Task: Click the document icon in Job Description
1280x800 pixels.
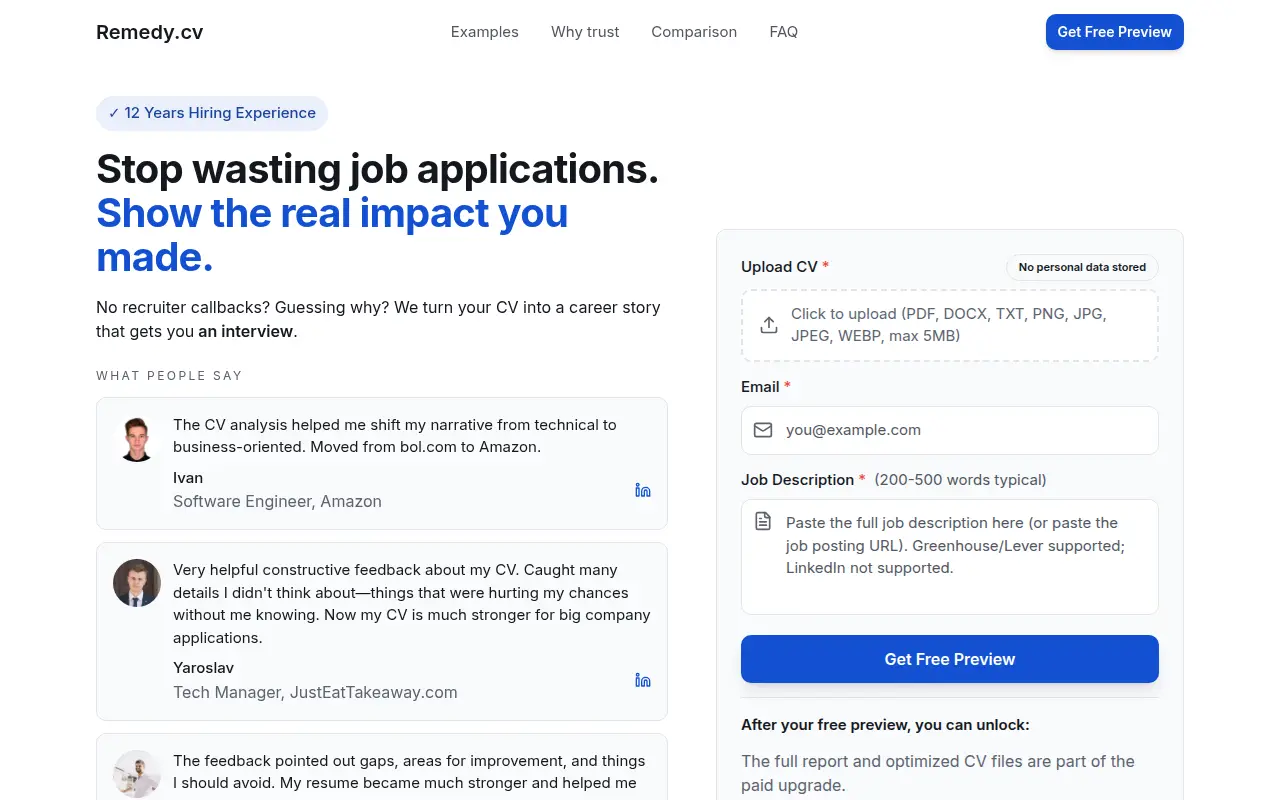Action: click(763, 521)
